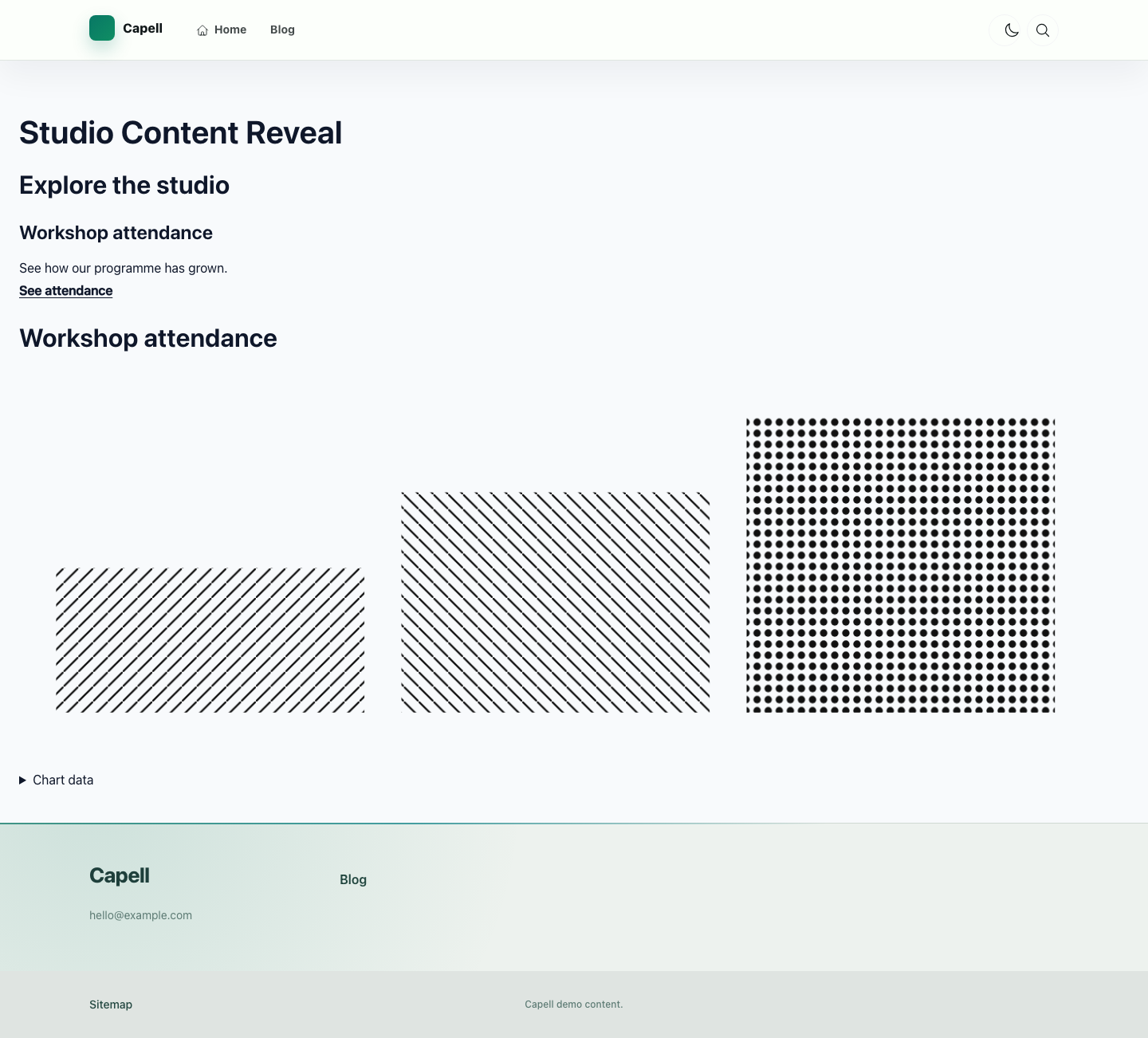The height and width of the screenshot is (1038, 1148).
Task: Go to Home in the top navigation
Action: (x=230, y=29)
